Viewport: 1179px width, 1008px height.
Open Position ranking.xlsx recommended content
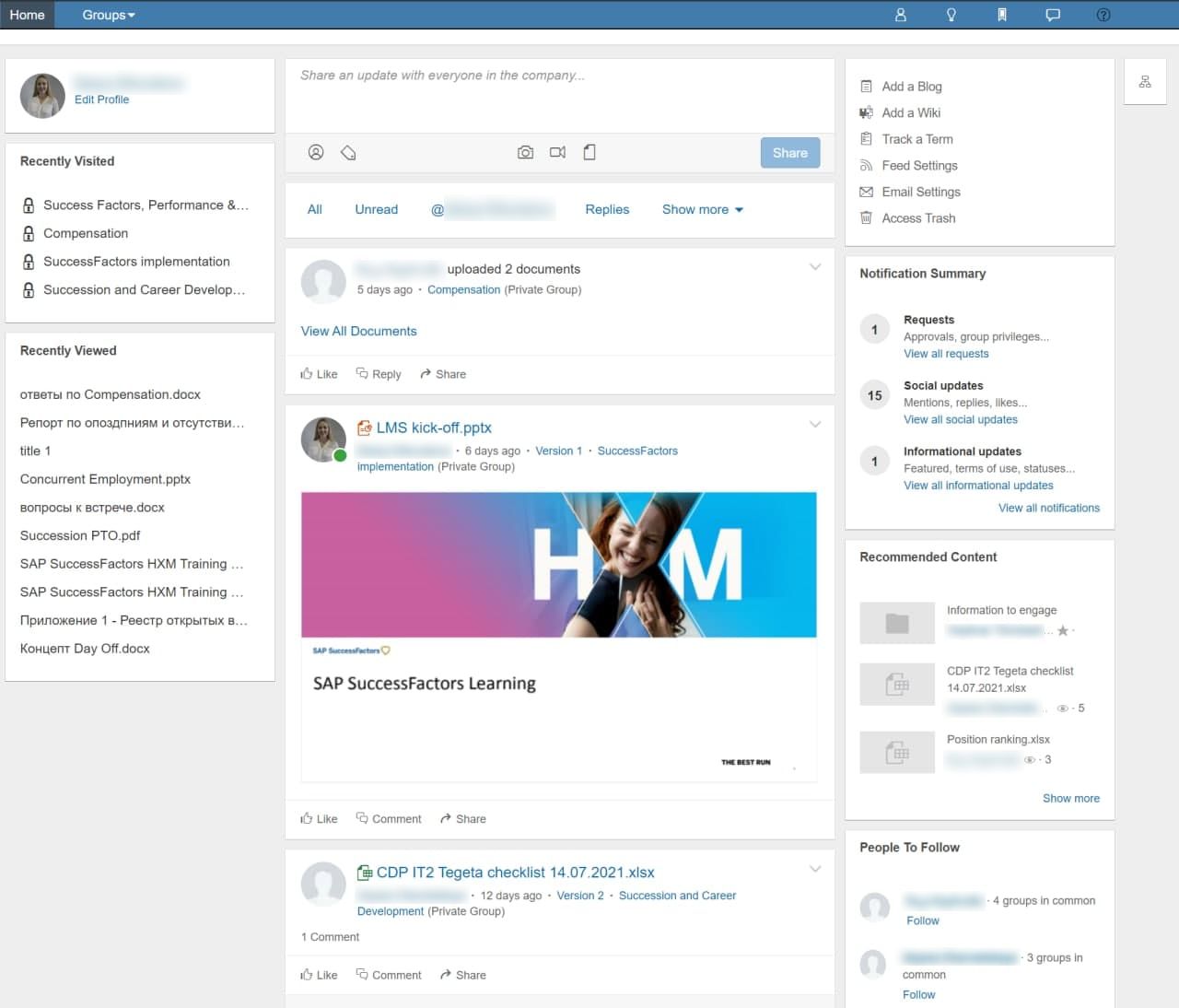pos(998,740)
